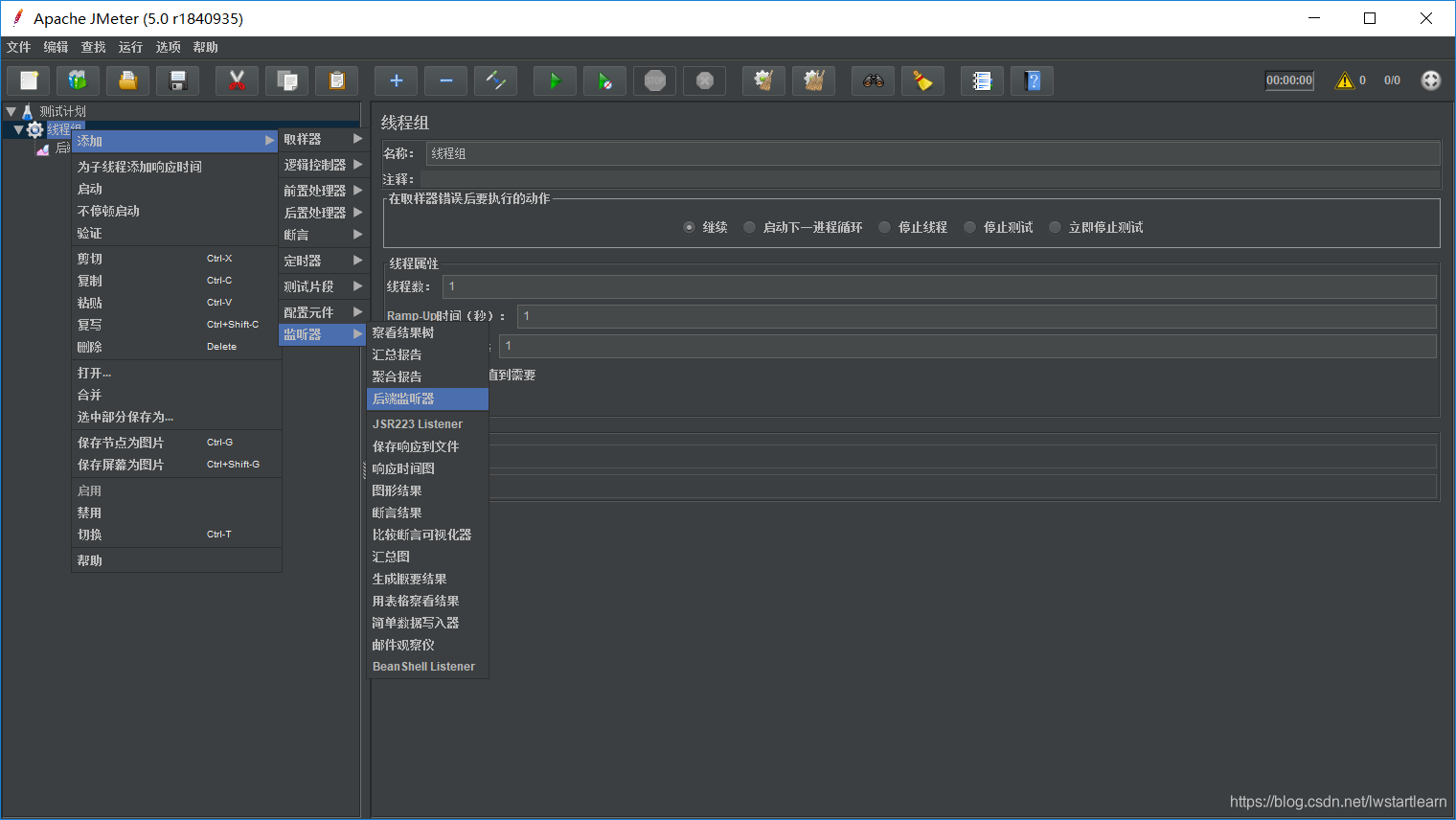This screenshot has width=1456, height=820.
Task: Click the 名称 text field
Action: pyautogui.click(x=933, y=153)
